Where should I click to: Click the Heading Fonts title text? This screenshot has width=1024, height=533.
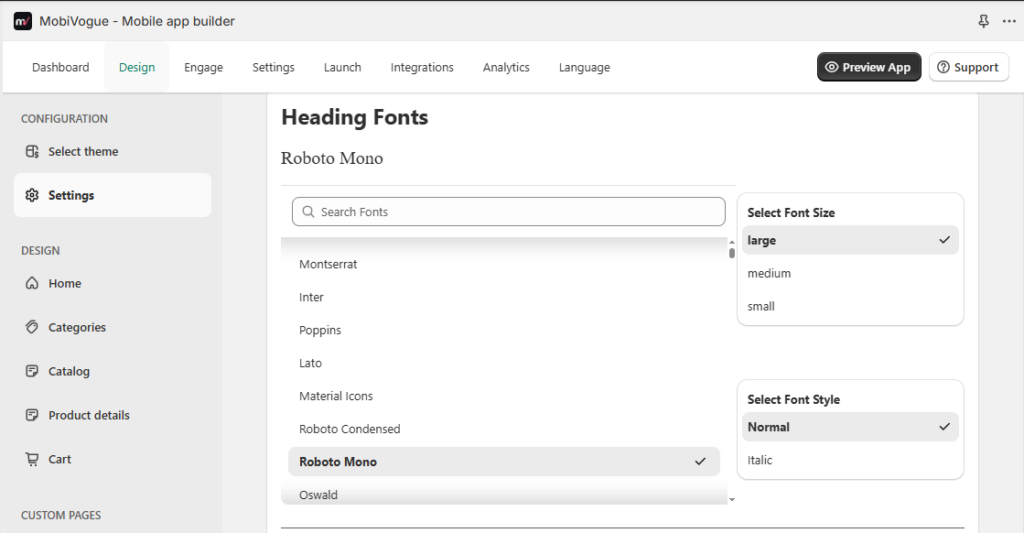click(355, 118)
